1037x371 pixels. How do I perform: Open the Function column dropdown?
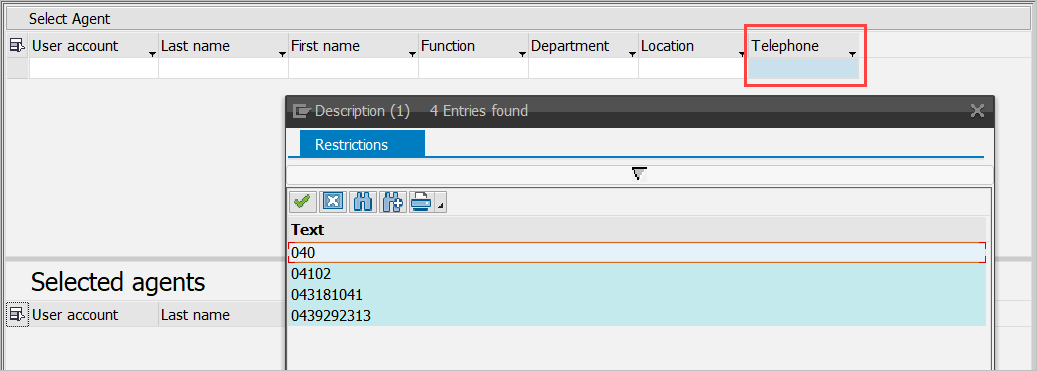523,54
